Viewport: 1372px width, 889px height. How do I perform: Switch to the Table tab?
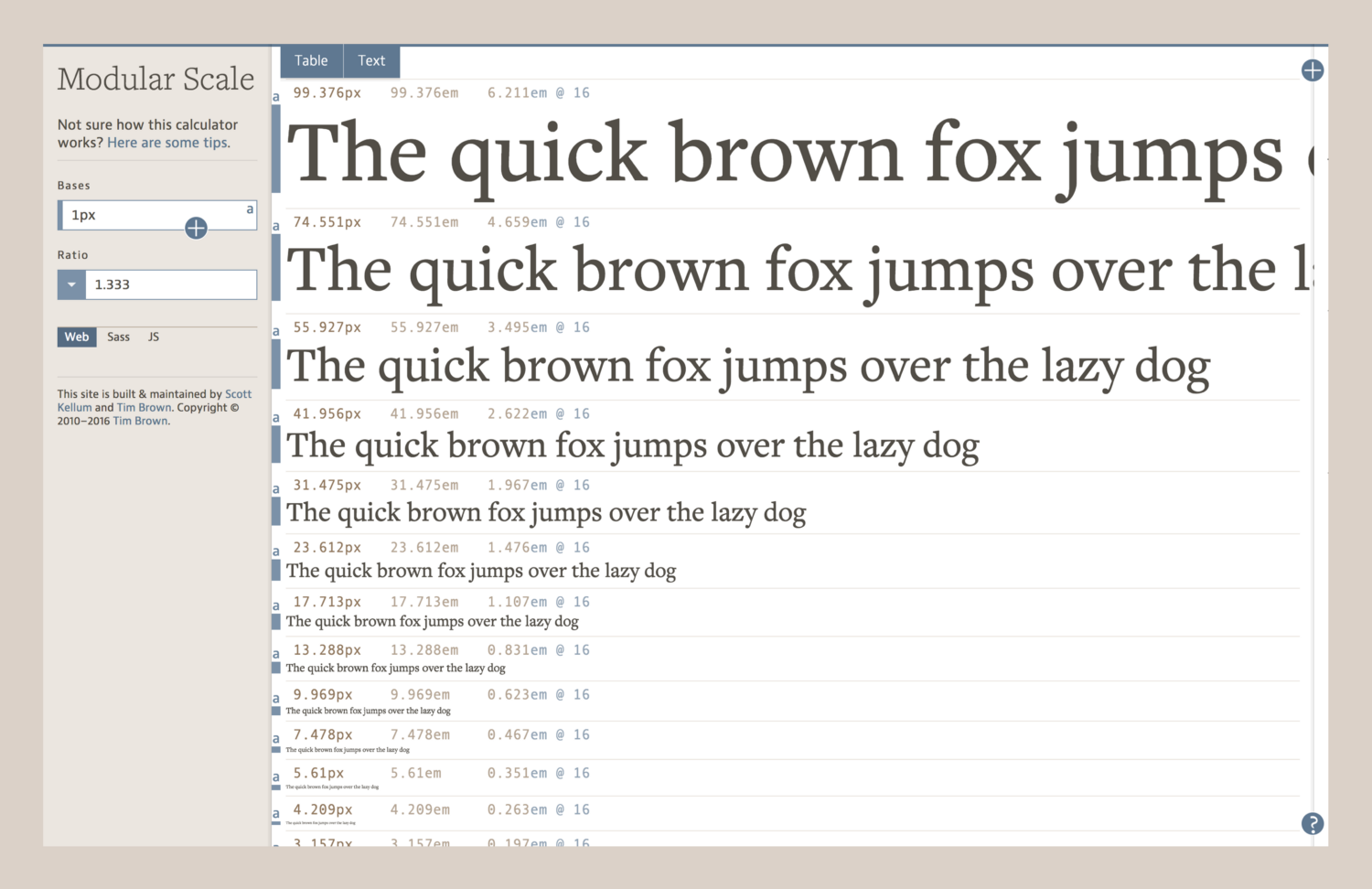tap(311, 60)
